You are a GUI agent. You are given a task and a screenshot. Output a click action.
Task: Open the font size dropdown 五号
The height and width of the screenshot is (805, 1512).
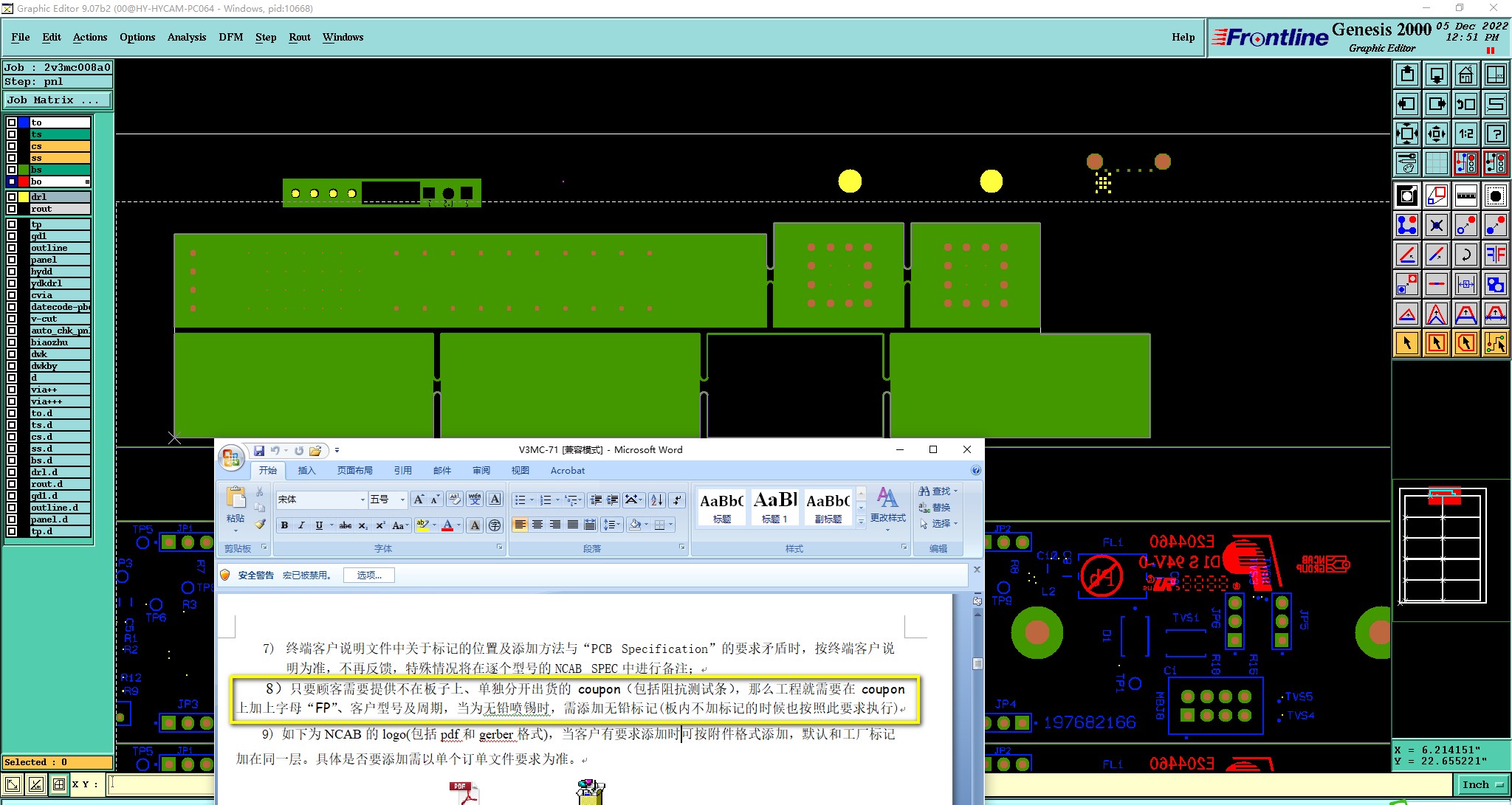[x=402, y=500]
